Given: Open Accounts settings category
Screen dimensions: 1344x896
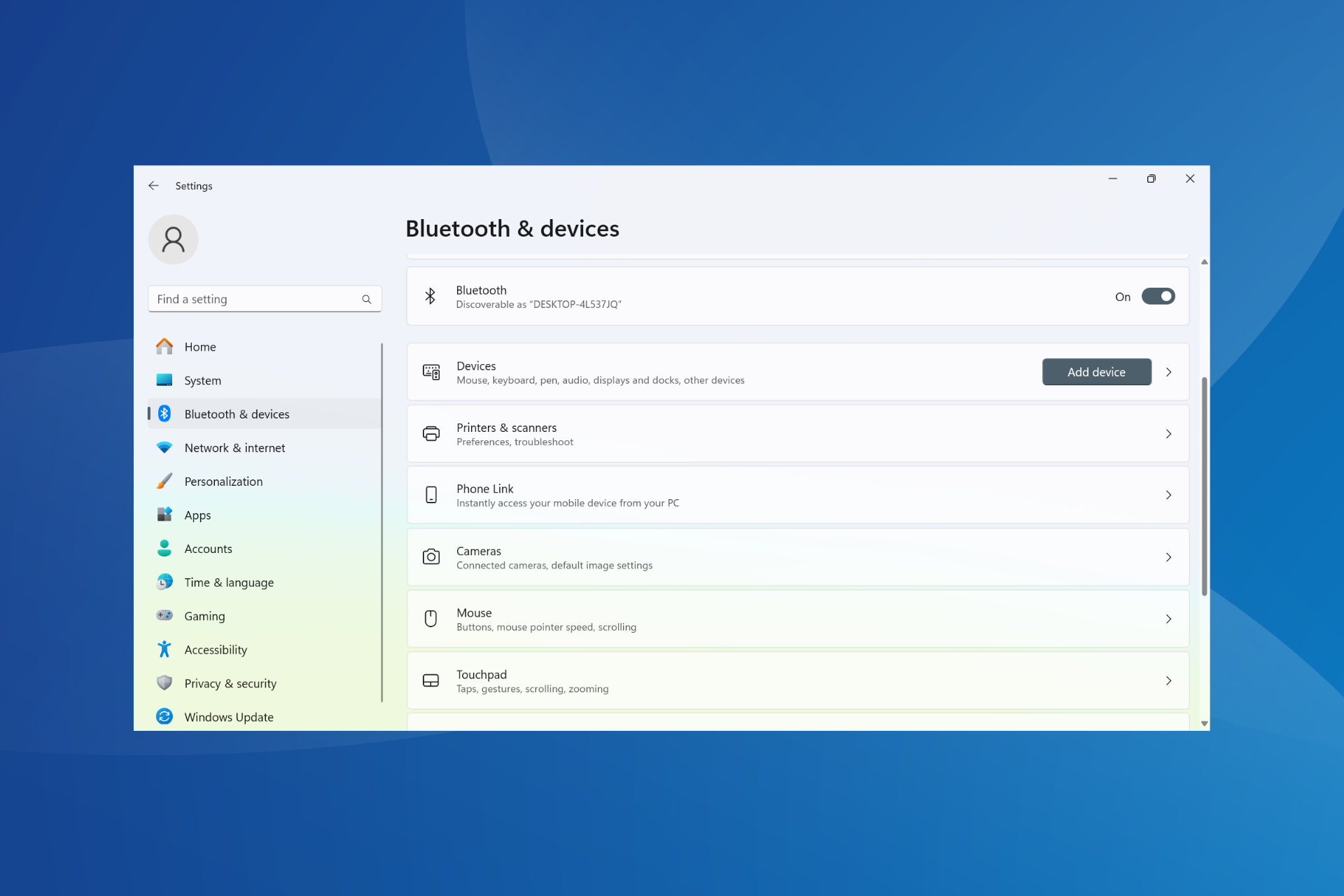Looking at the screenshot, I should pos(265,548).
